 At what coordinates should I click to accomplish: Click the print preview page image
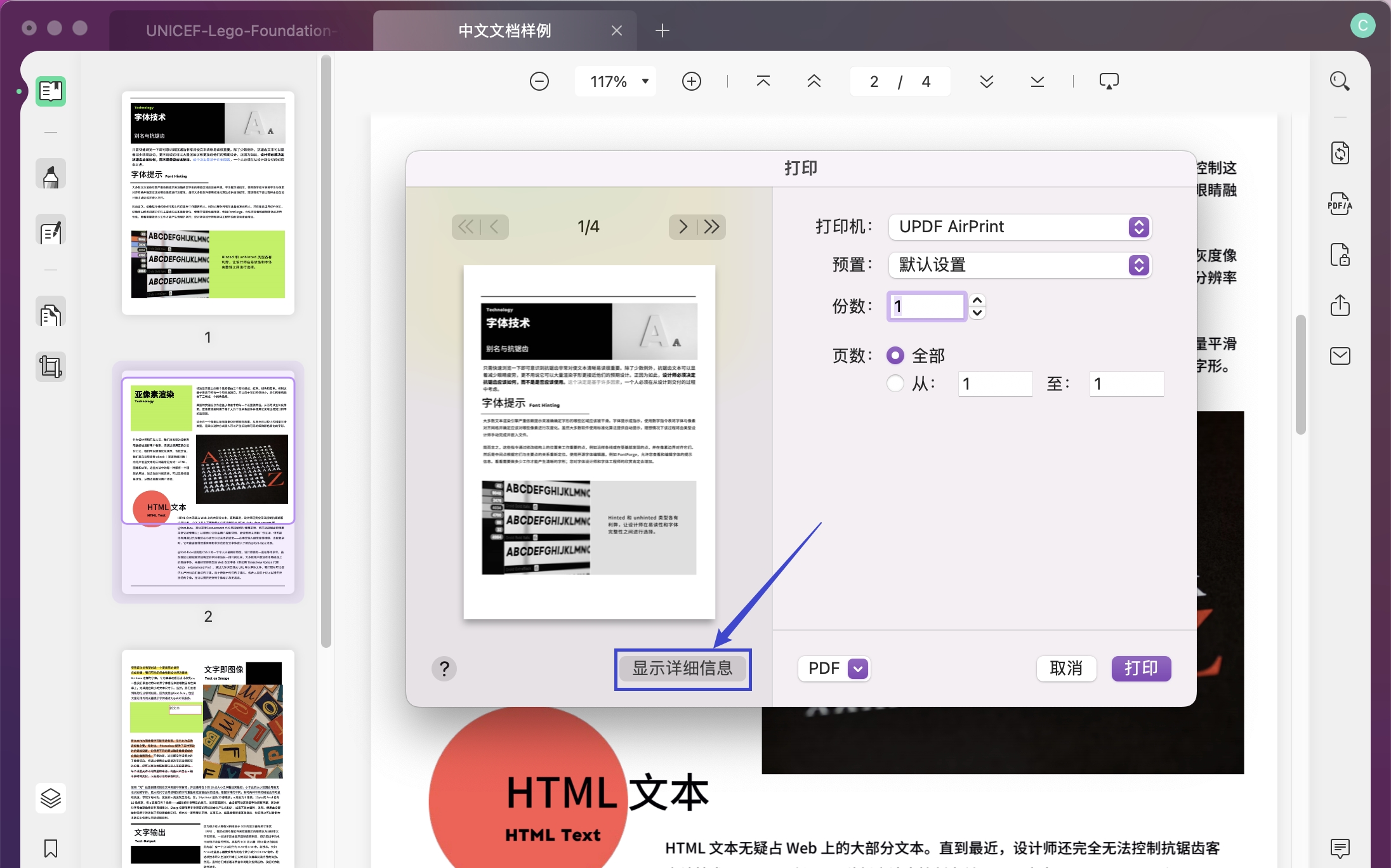pyautogui.click(x=590, y=442)
